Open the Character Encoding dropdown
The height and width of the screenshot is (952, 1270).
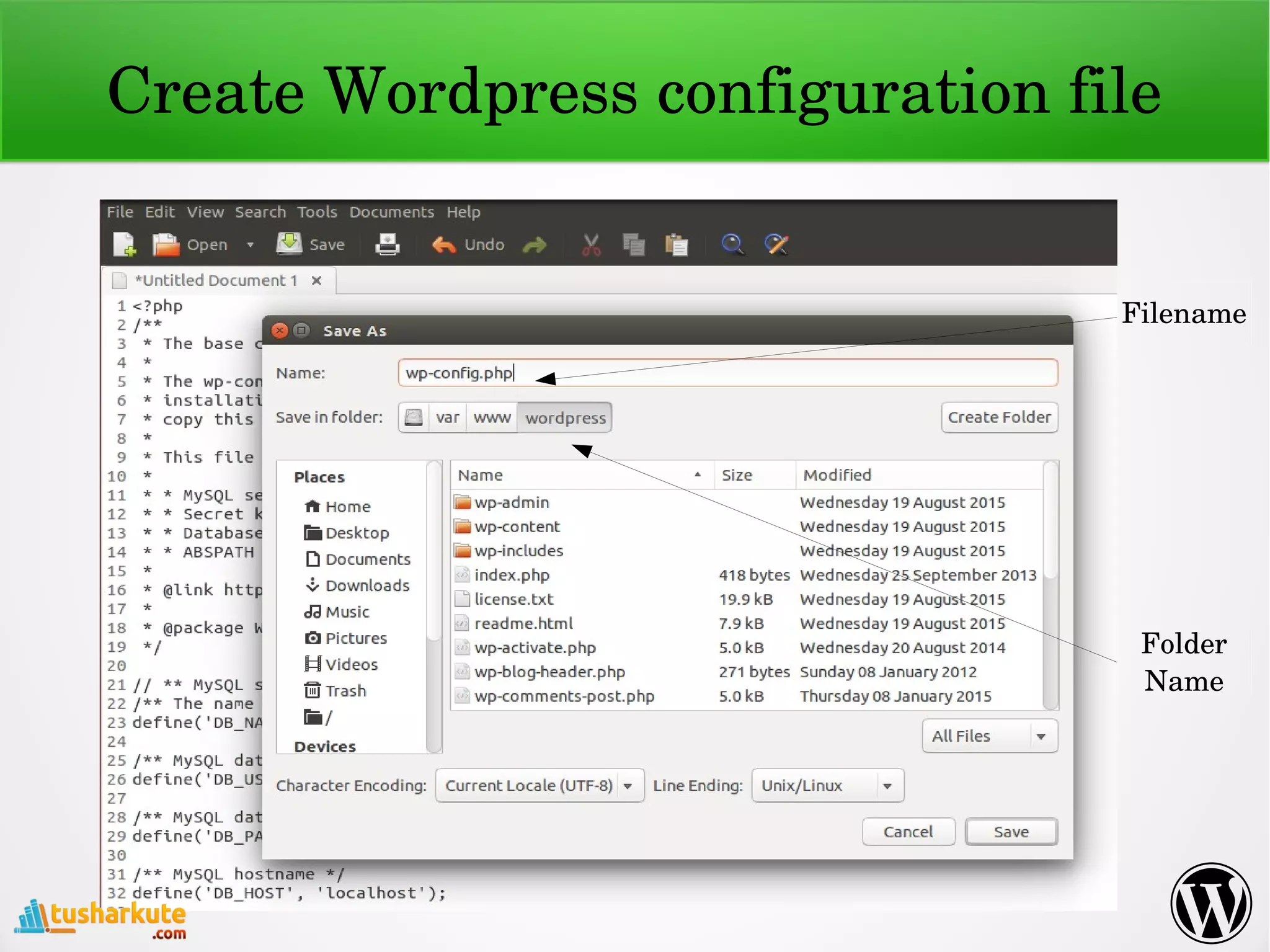click(x=540, y=786)
